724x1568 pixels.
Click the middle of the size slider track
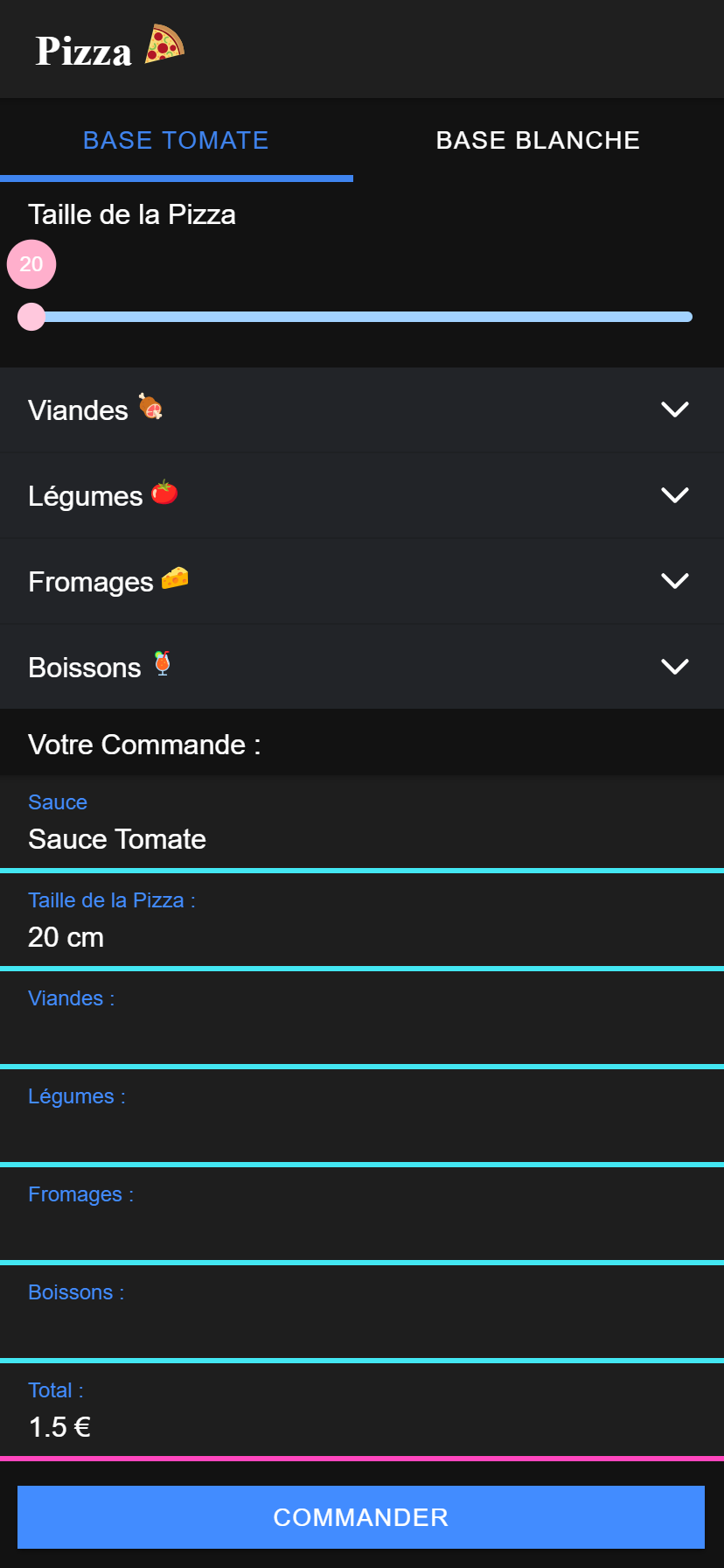362,317
